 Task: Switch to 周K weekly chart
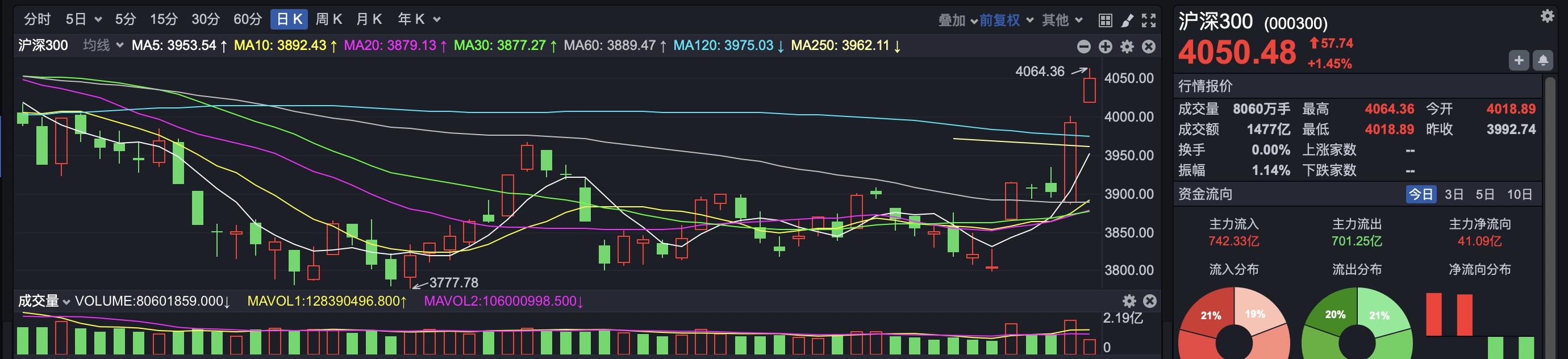coord(329,19)
